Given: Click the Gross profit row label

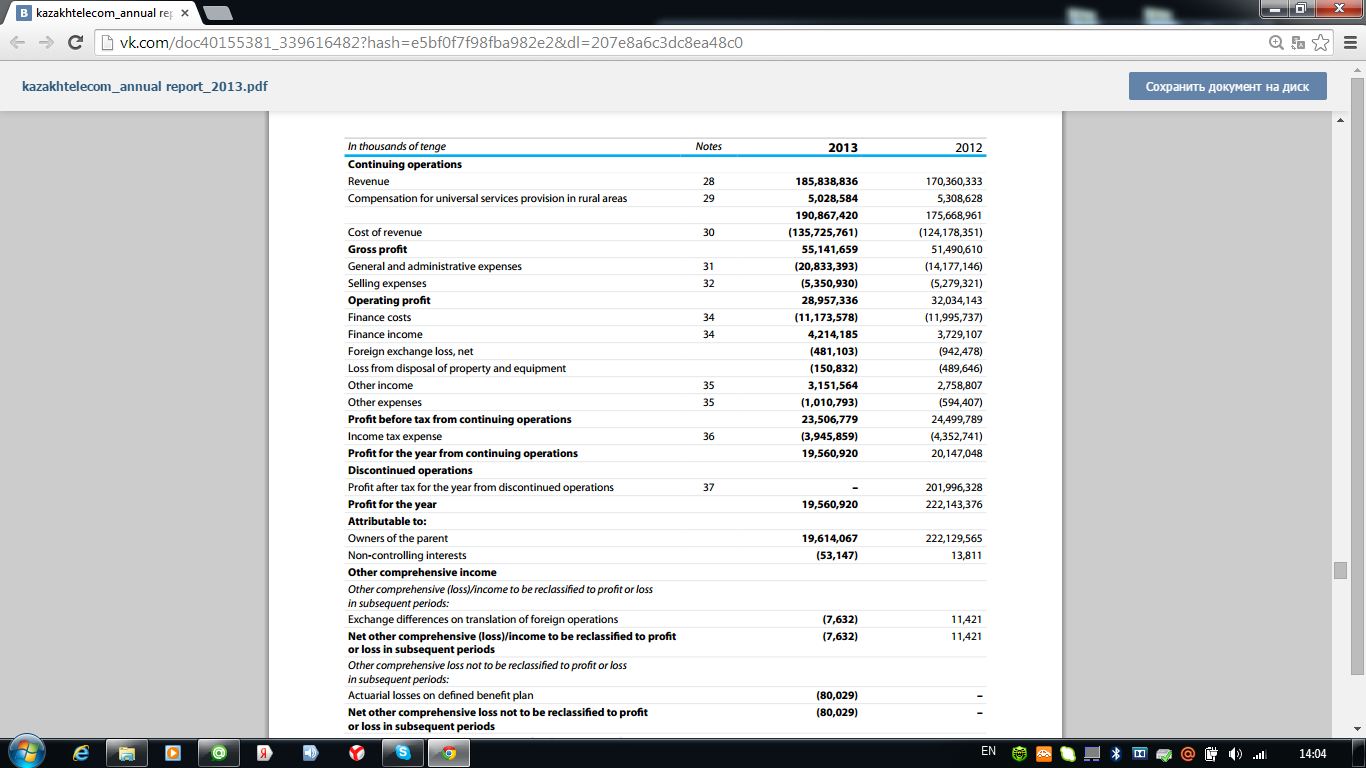Looking at the screenshot, I should (377, 249).
